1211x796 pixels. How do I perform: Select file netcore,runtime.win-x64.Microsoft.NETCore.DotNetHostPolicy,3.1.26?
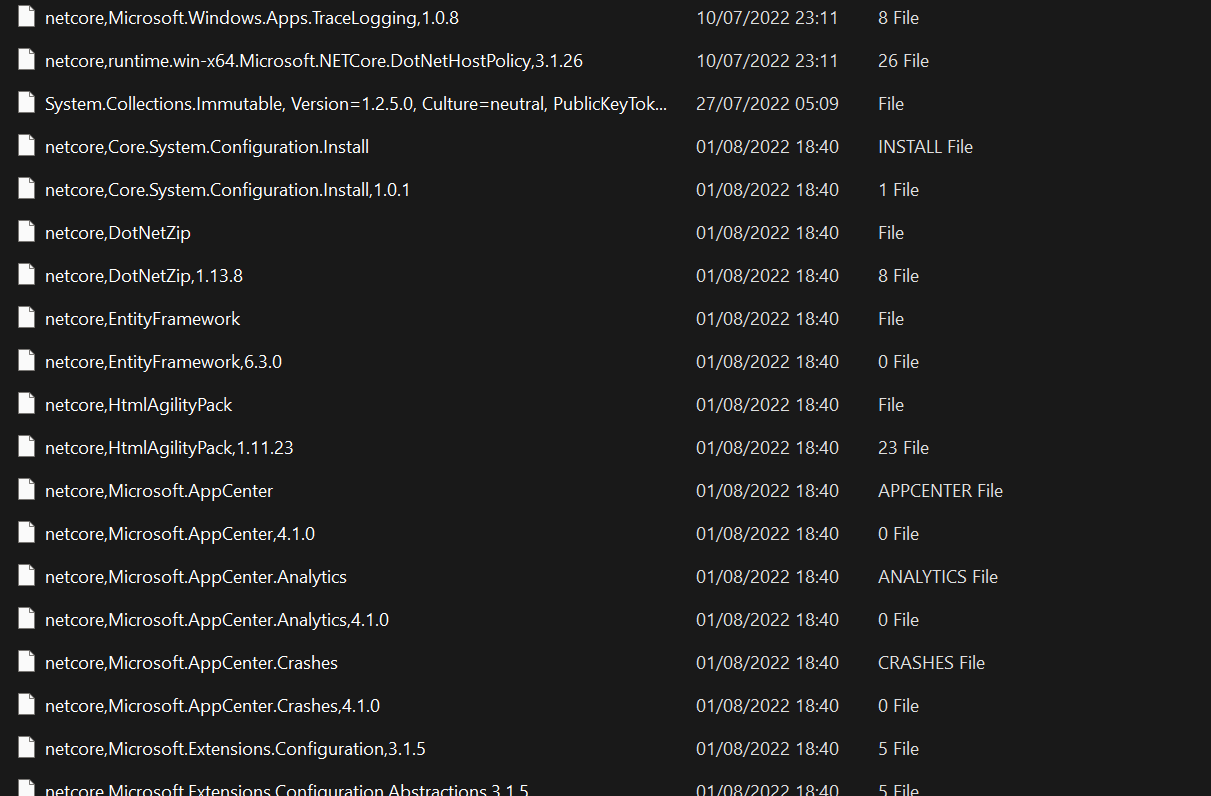pos(314,61)
